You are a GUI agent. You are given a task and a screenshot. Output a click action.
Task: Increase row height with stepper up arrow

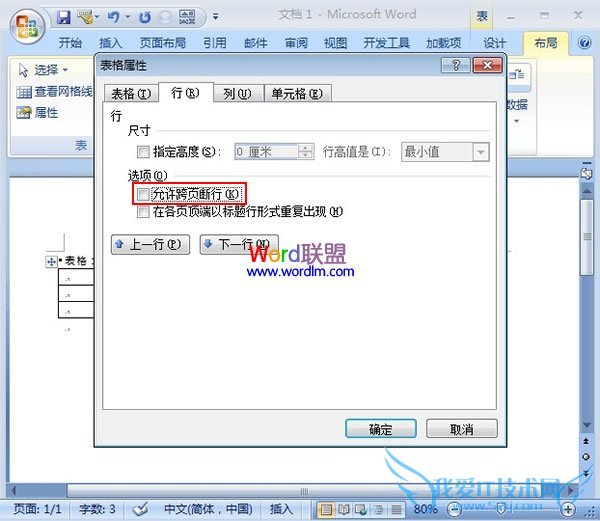pos(305,148)
